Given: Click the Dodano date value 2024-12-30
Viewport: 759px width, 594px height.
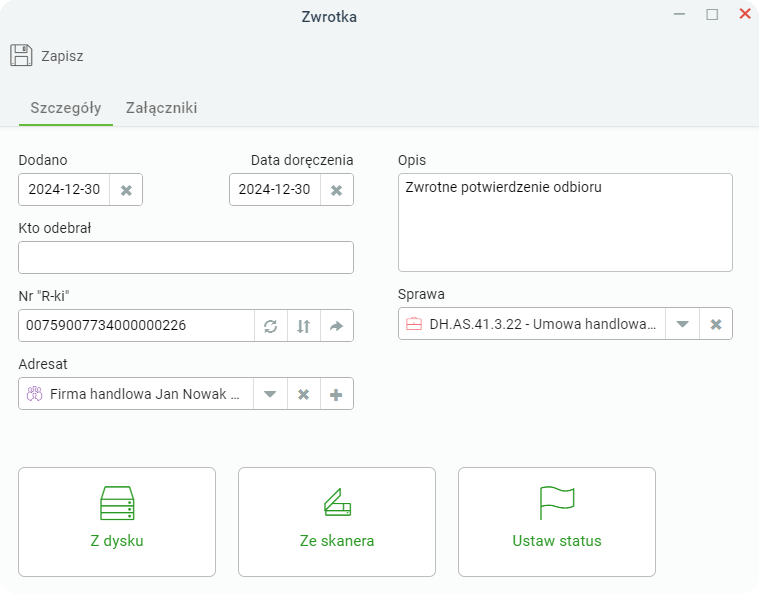Looking at the screenshot, I should pos(64,189).
